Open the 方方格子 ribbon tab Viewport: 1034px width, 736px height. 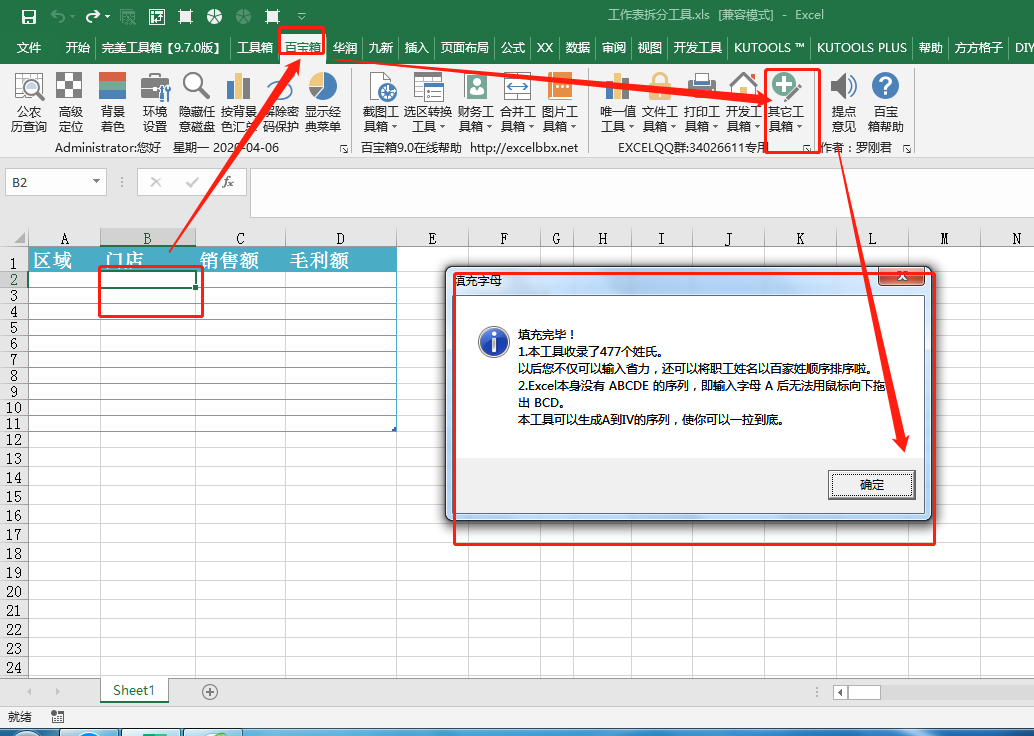979,47
